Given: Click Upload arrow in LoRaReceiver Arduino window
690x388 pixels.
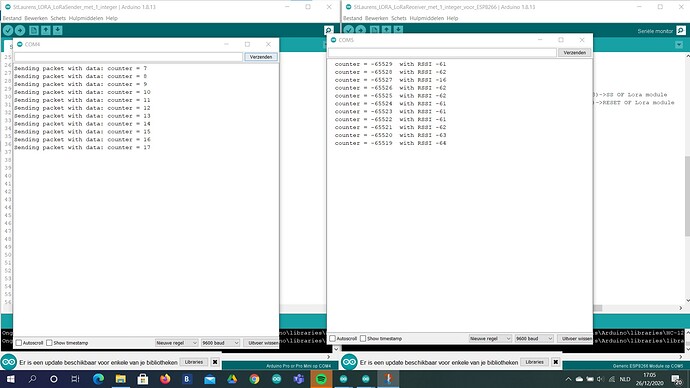Looking at the screenshot, I should point(361,29).
